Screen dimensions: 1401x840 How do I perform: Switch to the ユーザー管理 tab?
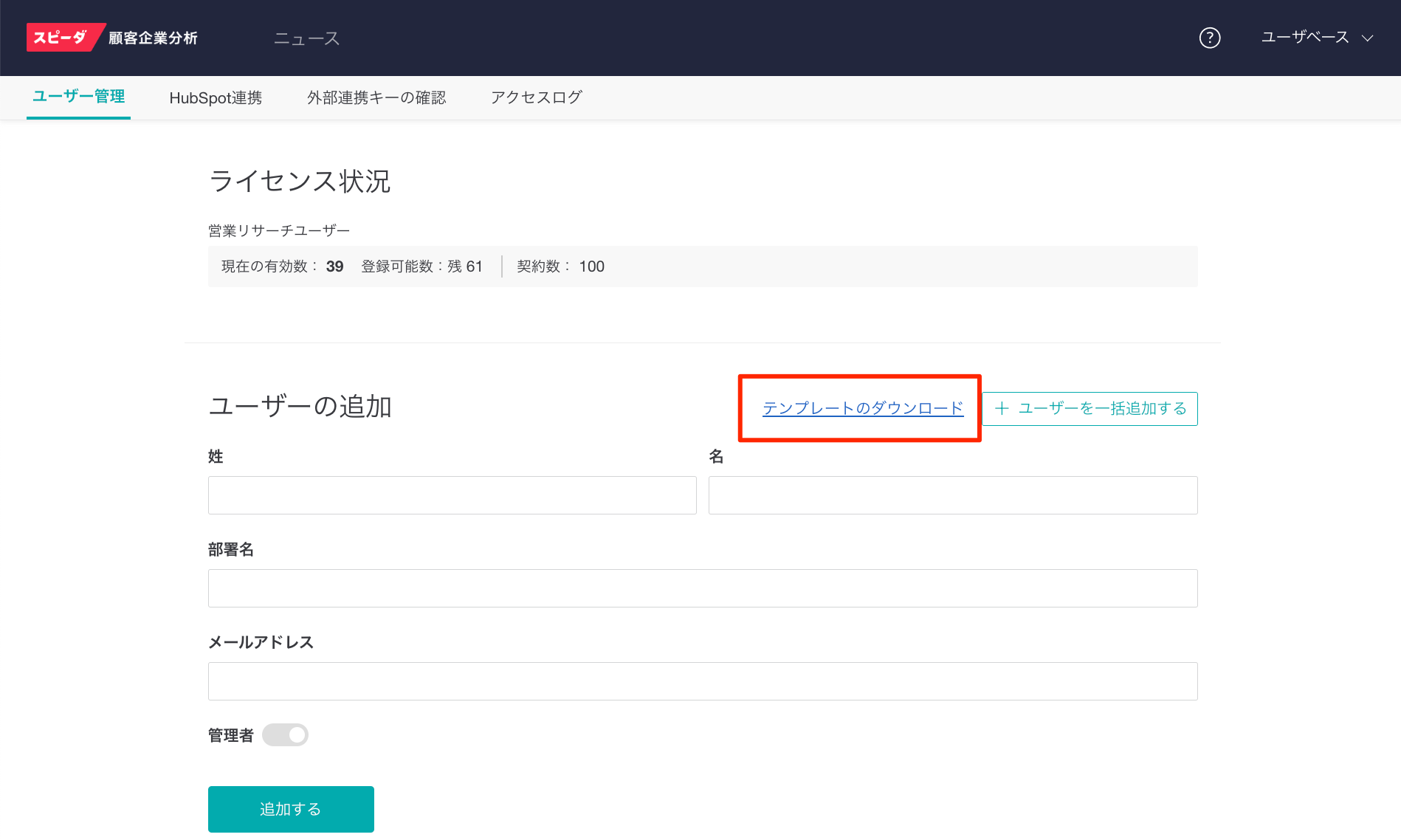pos(78,97)
